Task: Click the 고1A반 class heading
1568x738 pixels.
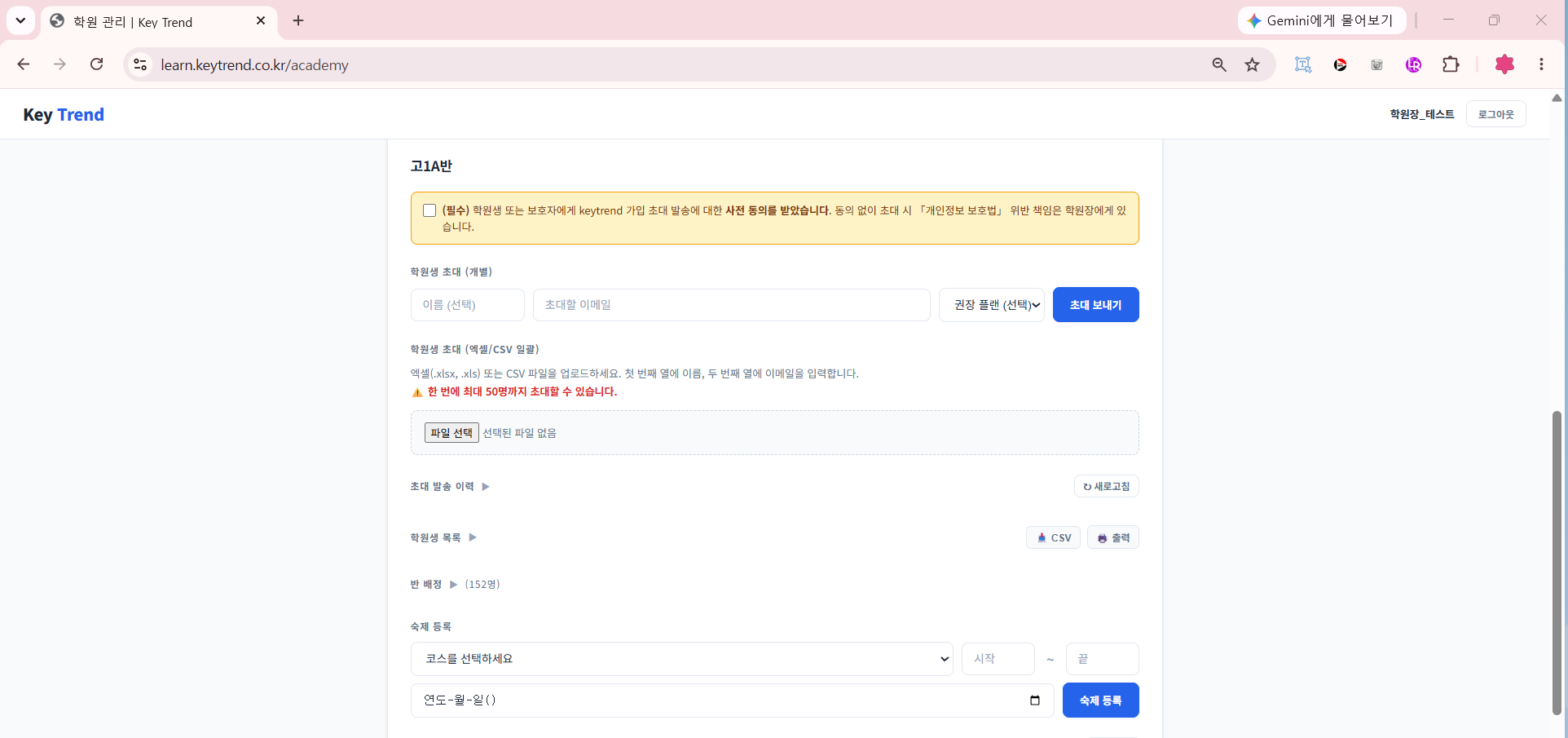Action: click(431, 166)
